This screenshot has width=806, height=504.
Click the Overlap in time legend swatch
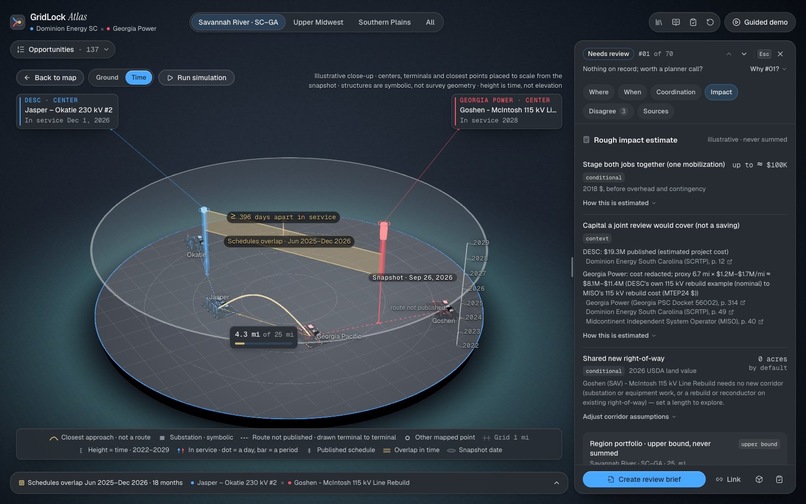(387, 451)
